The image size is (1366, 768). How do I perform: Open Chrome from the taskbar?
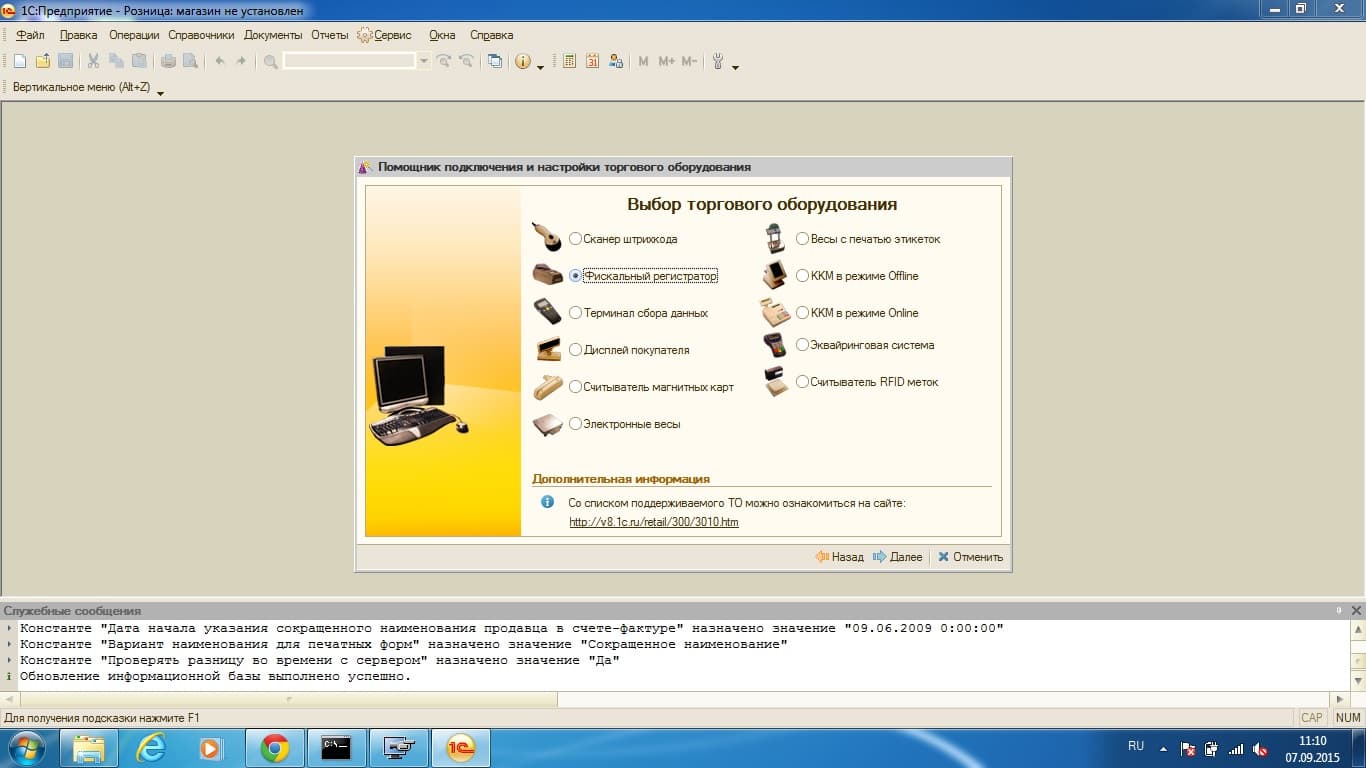pyautogui.click(x=275, y=747)
